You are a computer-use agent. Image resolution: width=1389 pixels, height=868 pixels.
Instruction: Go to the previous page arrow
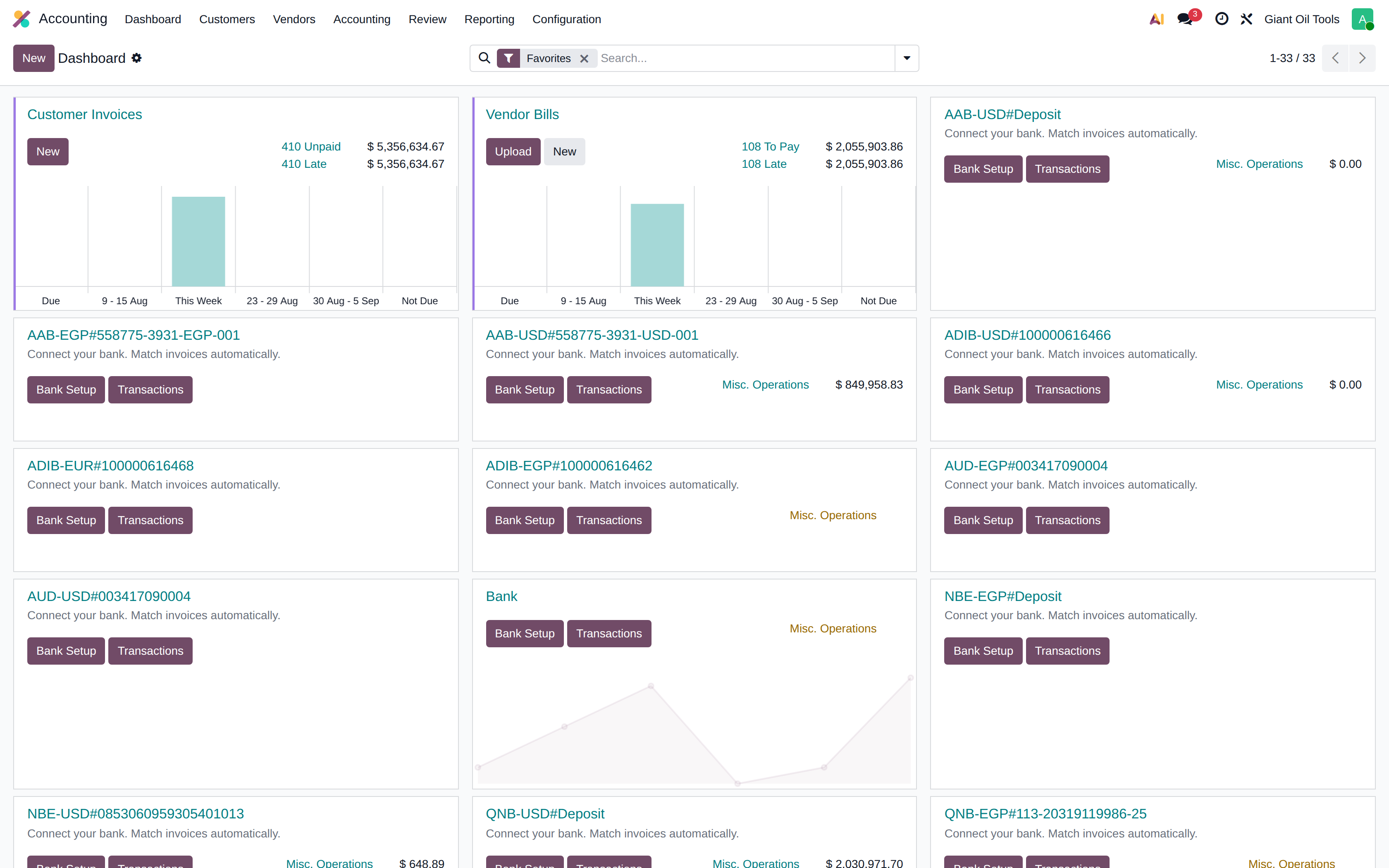tap(1335, 58)
